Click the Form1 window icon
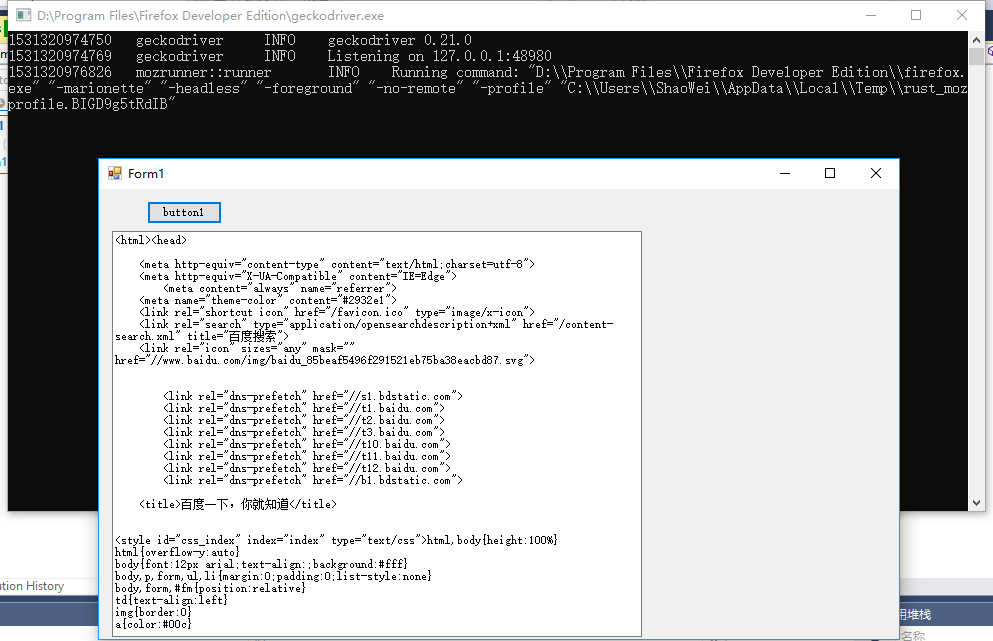 click(x=115, y=173)
